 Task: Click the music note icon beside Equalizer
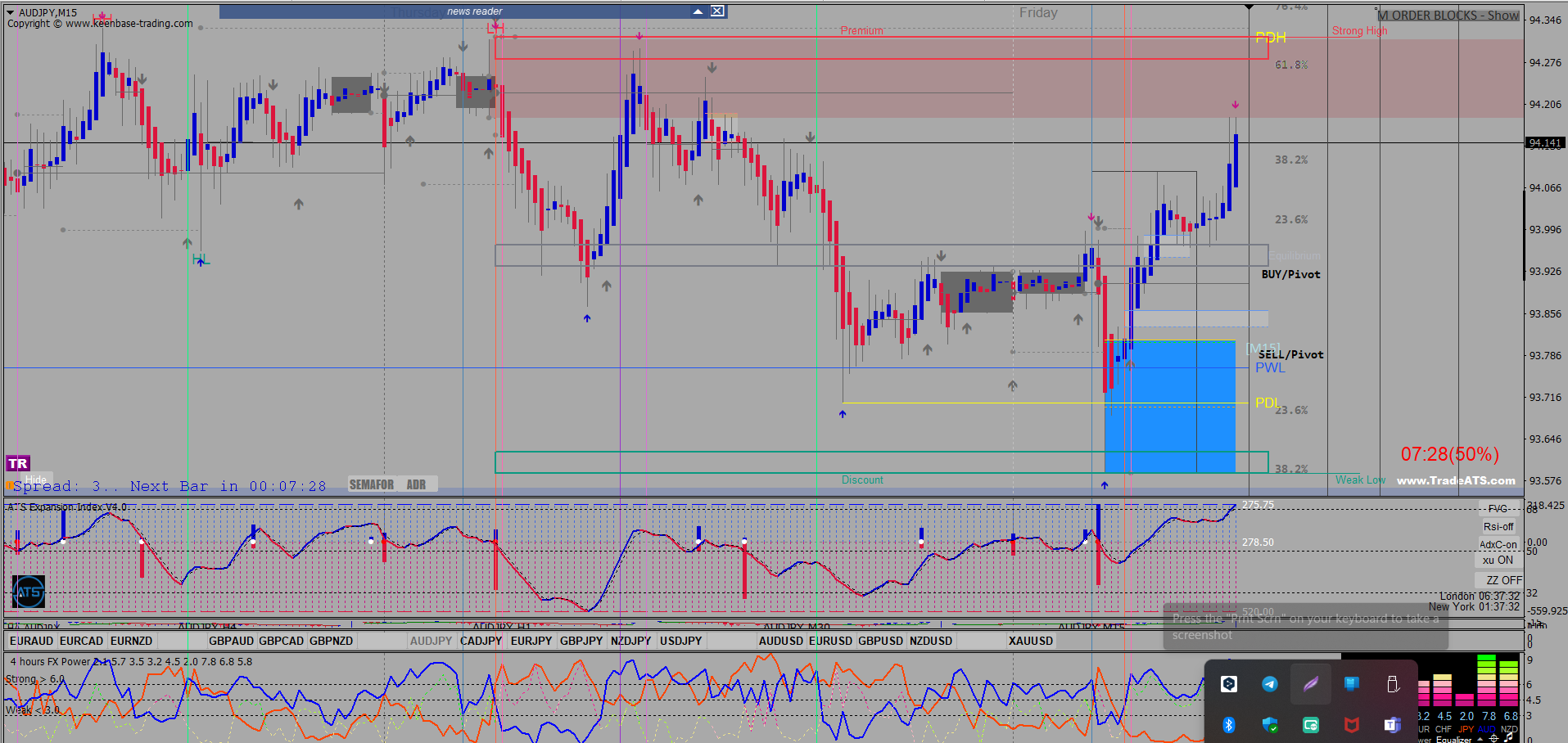pyautogui.click(x=1509, y=738)
